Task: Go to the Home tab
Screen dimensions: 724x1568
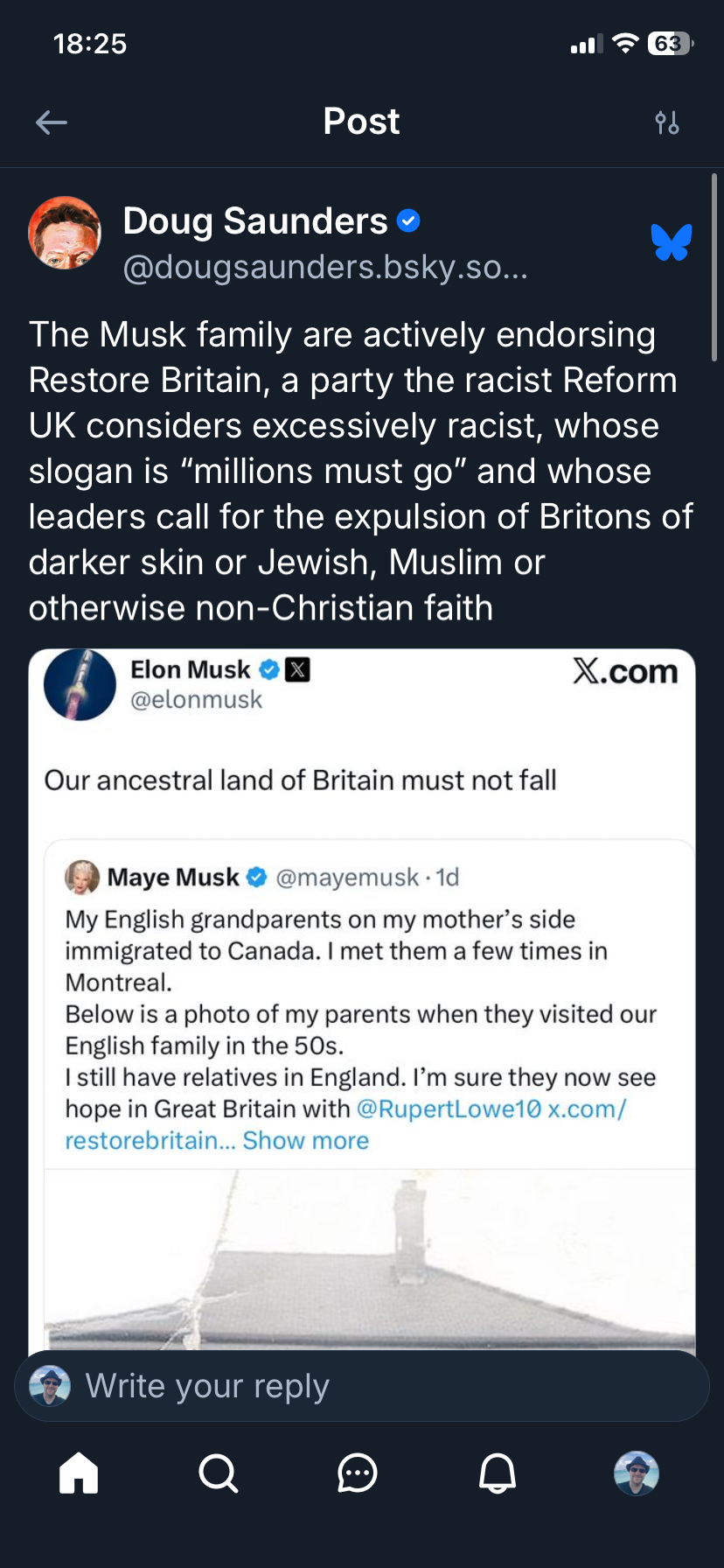Action: coord(79,1473)
